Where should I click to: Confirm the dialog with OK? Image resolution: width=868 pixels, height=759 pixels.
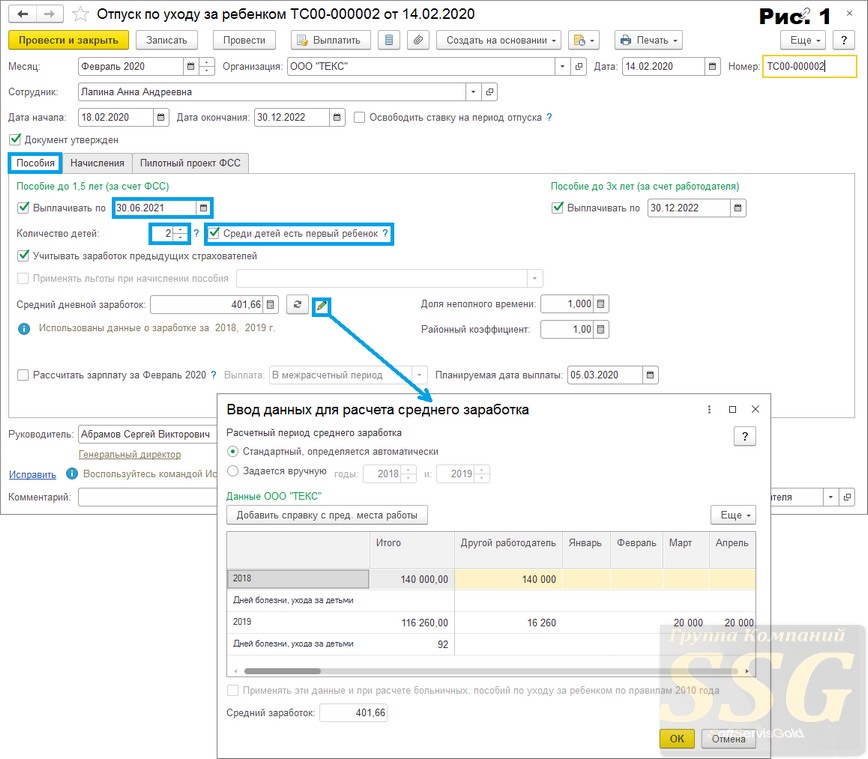click(676, 739)
